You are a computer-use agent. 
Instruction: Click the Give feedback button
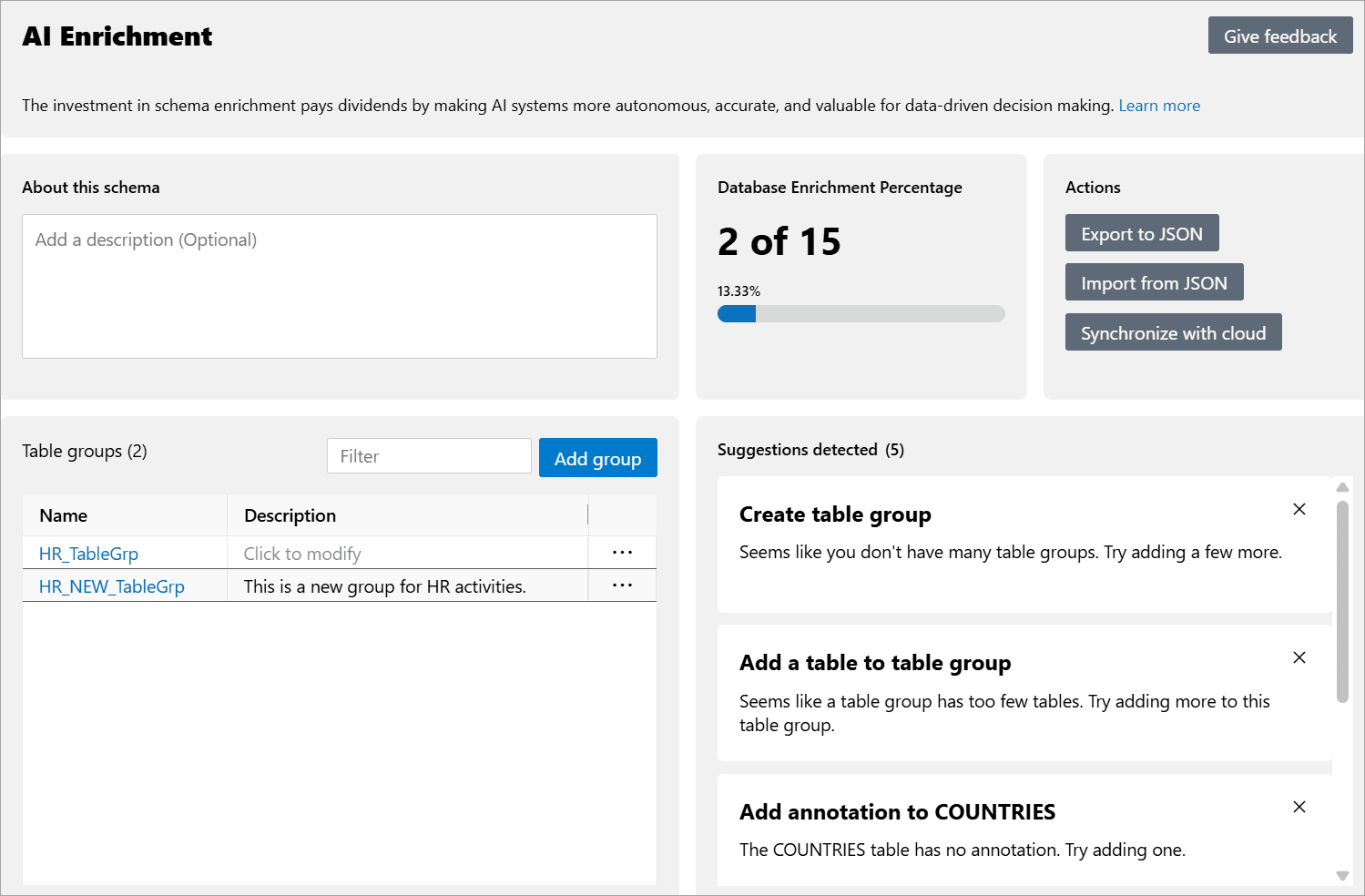[1280, 35]
